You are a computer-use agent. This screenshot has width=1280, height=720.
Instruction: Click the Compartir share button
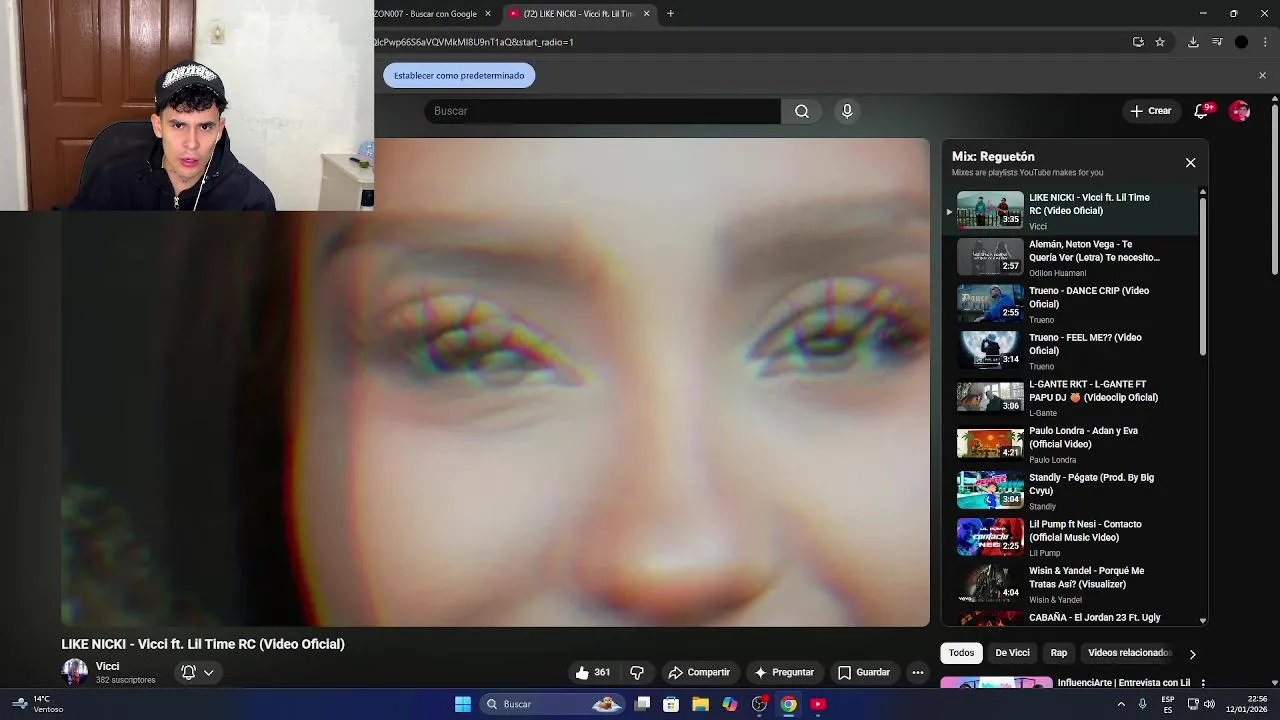coord(699,672)
